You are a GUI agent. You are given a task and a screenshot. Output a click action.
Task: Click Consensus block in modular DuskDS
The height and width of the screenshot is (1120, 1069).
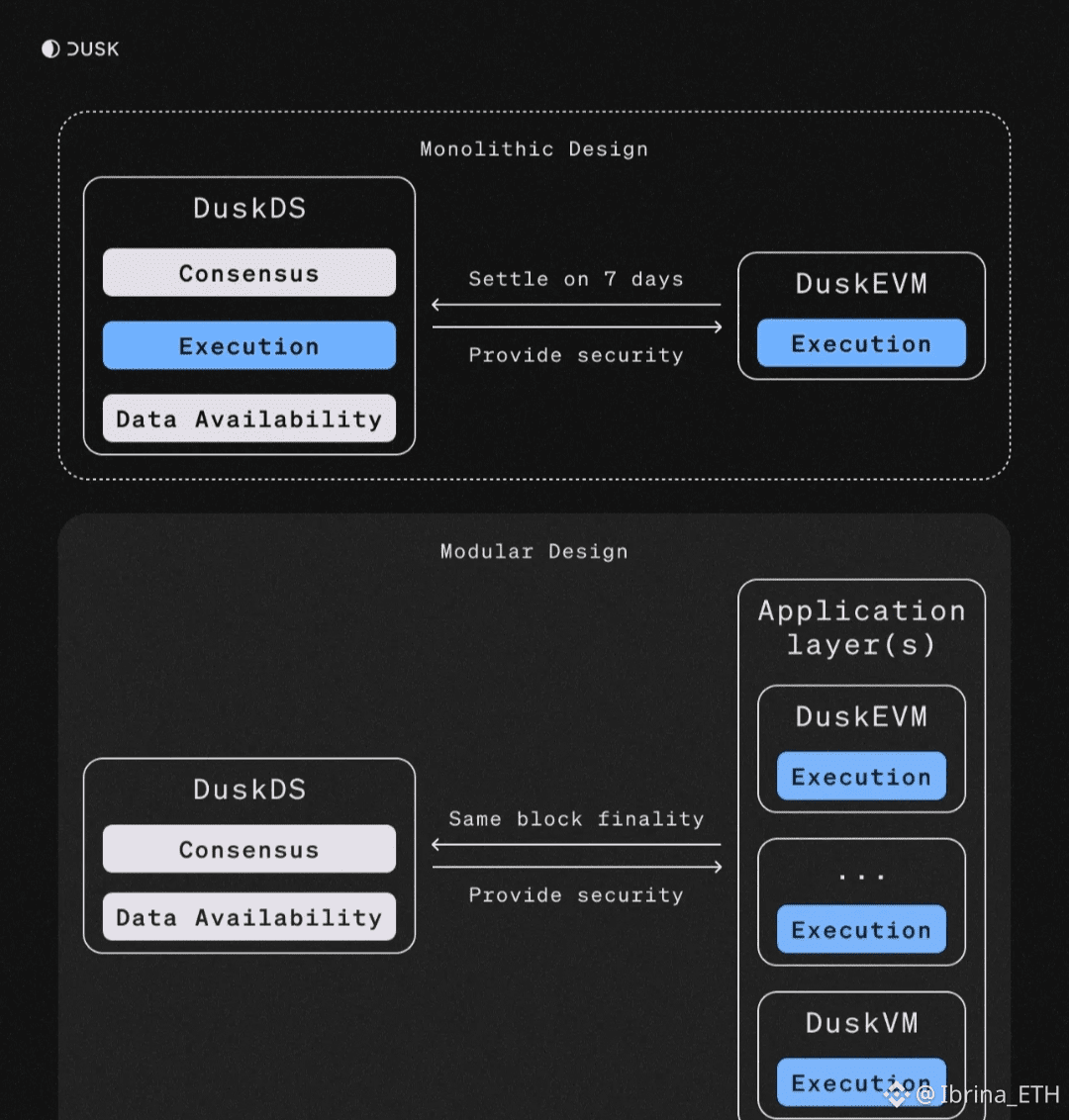(249, 849)
